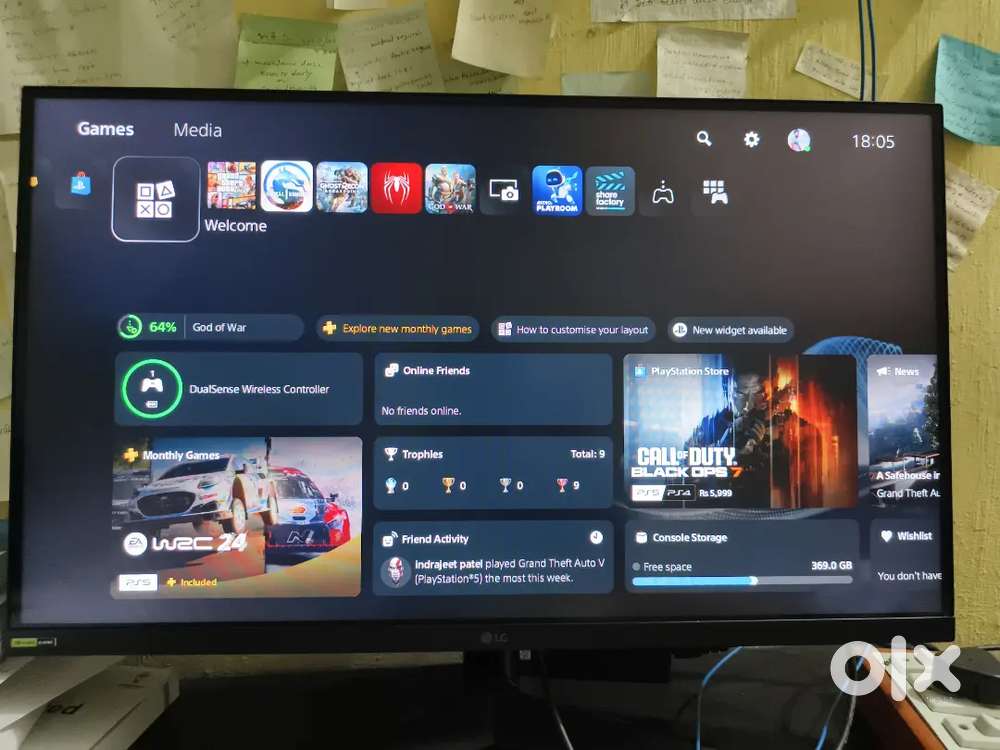Open the Settings gear

pos(751,140)
